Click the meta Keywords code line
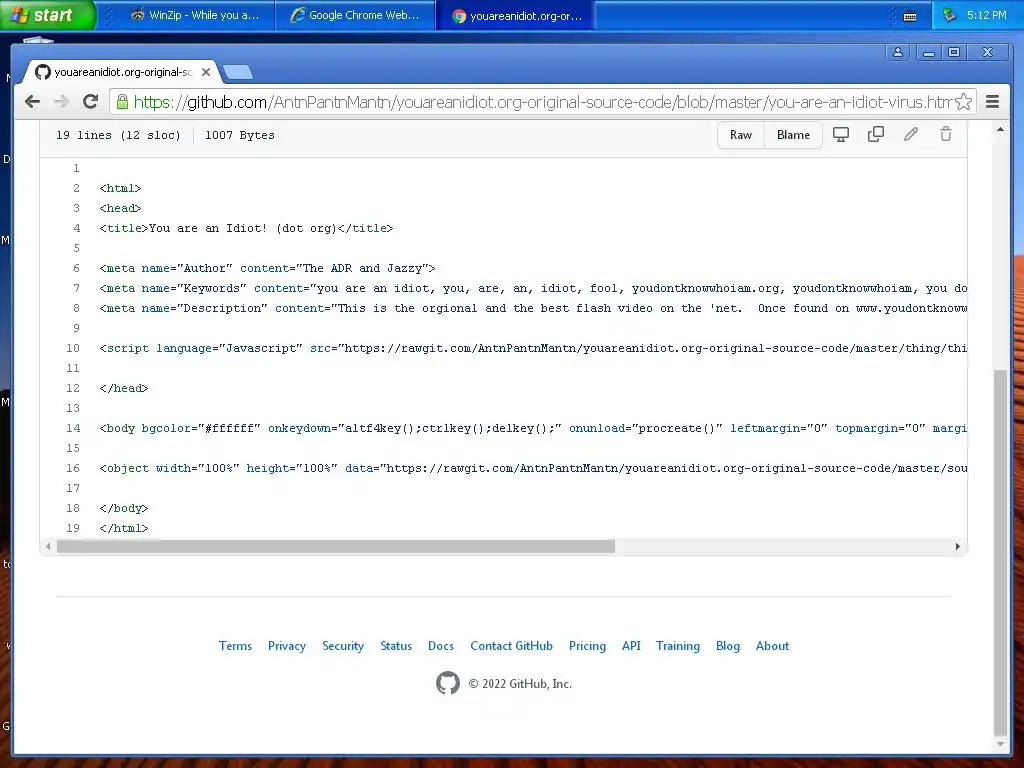Viewport: 1024px width, 768px height. pyautogui.click(x=533, y=289)
